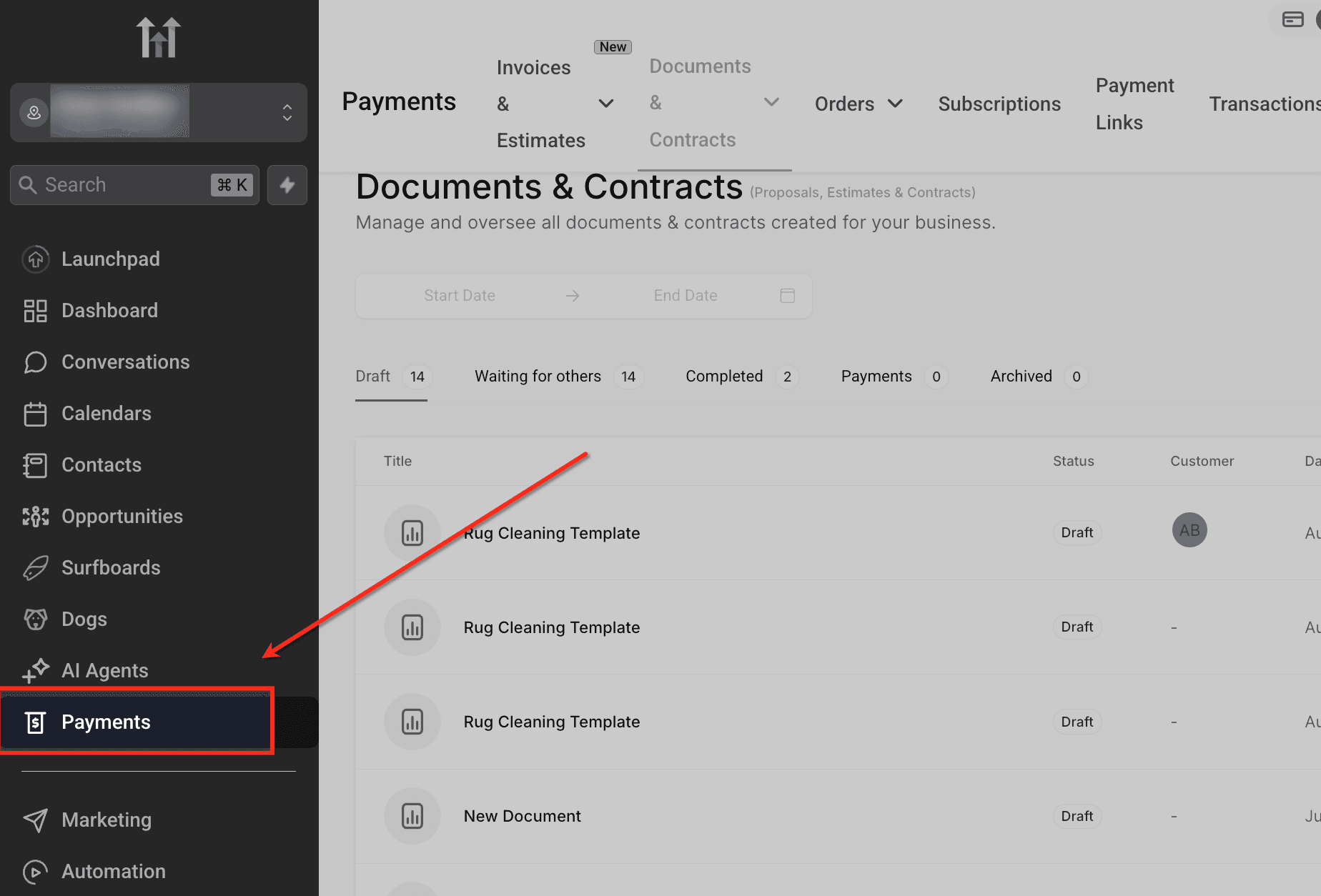Screen dimensions: 1321x896
Task: Open Marketing from the sidebar
Action: point(86,820)
